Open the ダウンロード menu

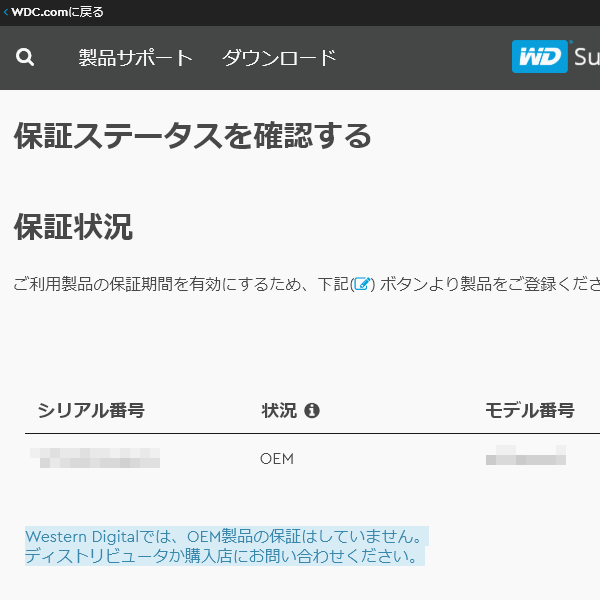(279, 58)
